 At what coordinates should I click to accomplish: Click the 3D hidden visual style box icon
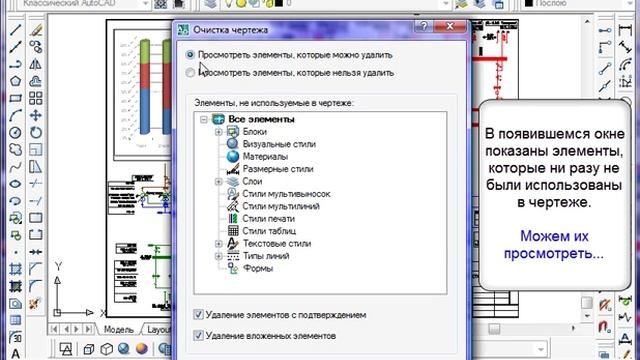point(107,349)
